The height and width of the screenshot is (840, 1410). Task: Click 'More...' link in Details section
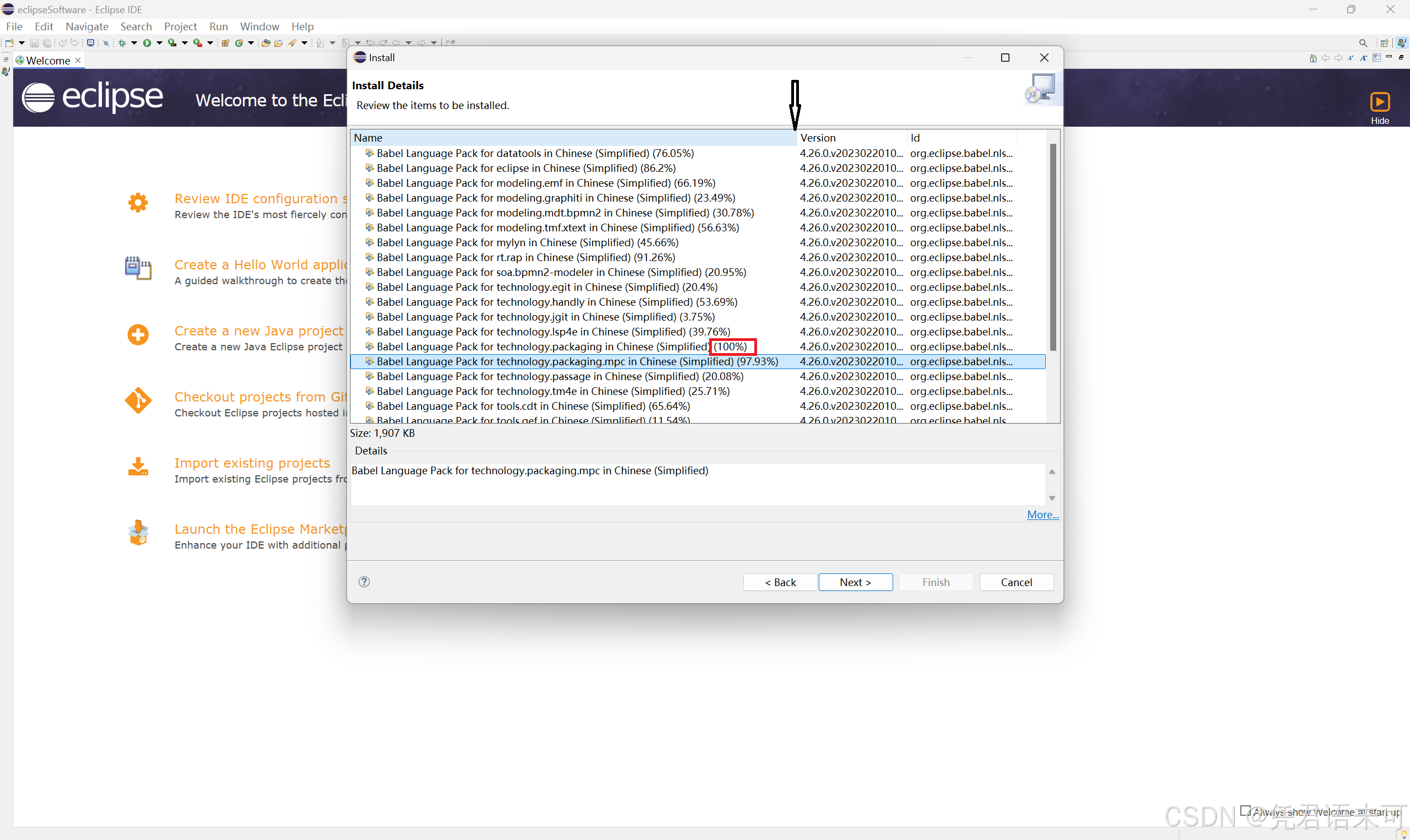click(x=1043, y=514)
